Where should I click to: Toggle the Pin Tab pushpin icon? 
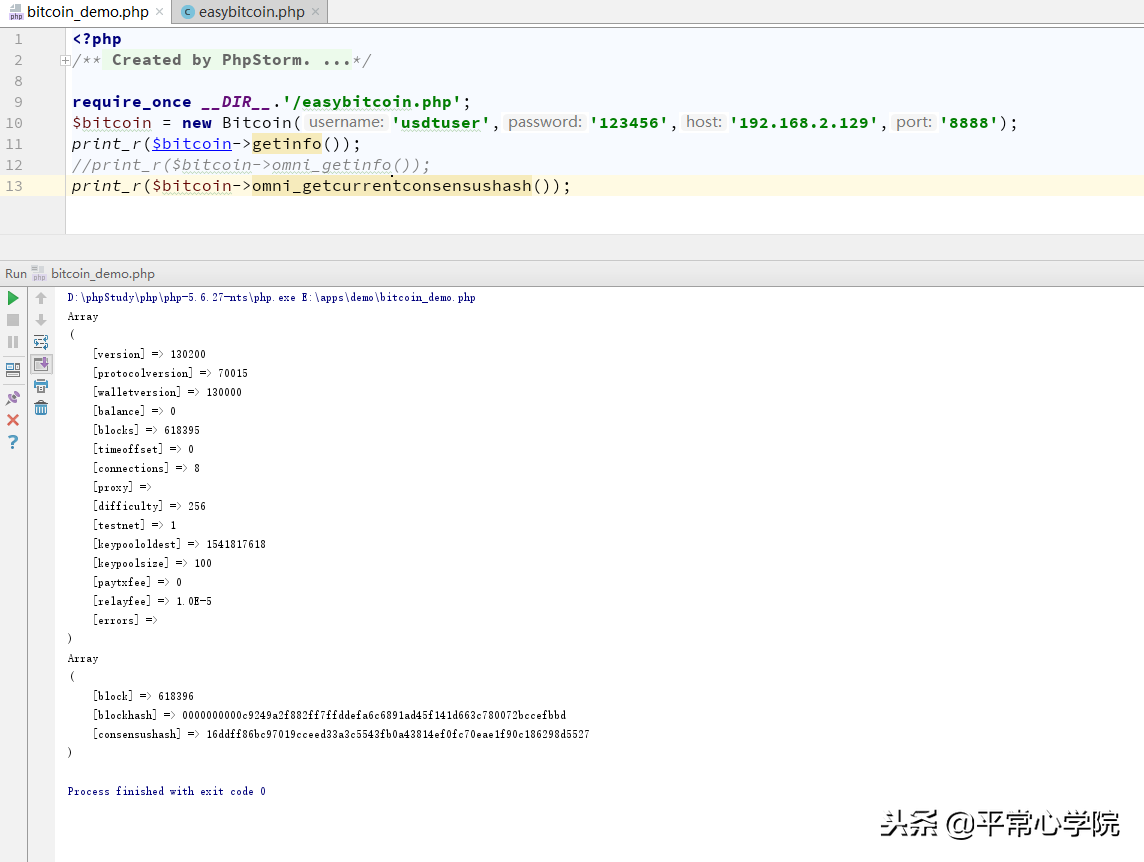point(13,397)
